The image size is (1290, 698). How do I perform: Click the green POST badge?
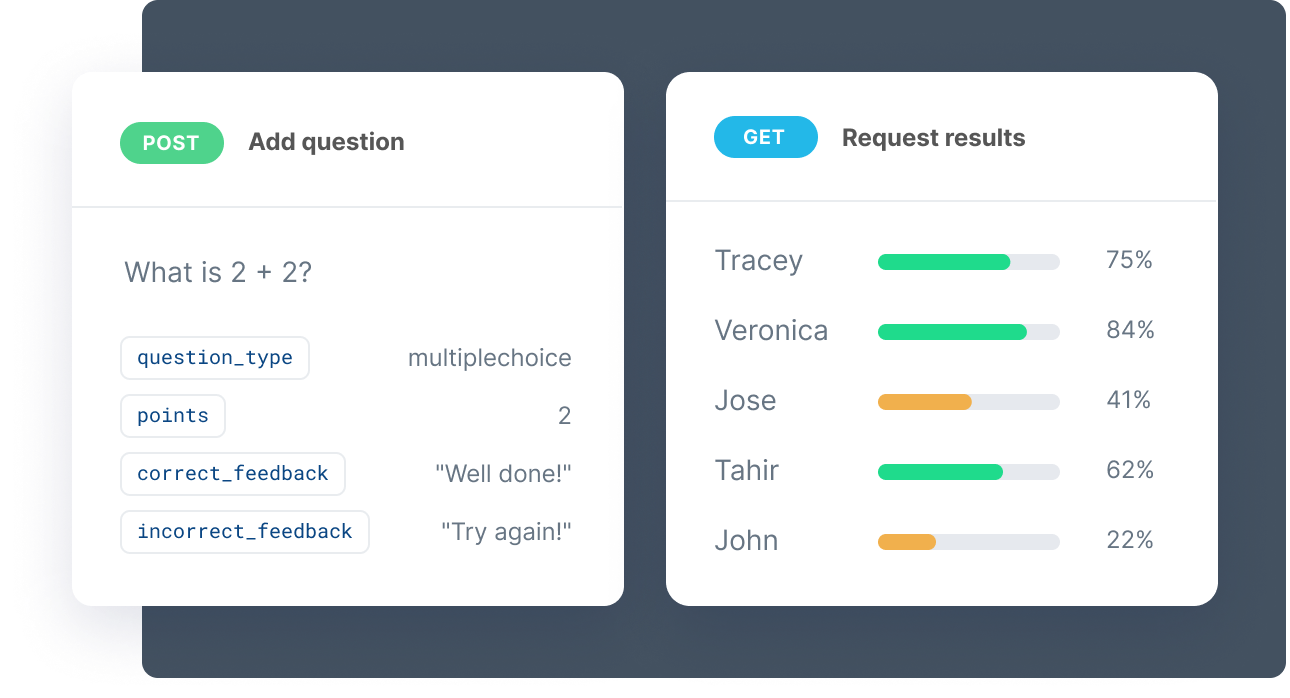tap(171, 143)
